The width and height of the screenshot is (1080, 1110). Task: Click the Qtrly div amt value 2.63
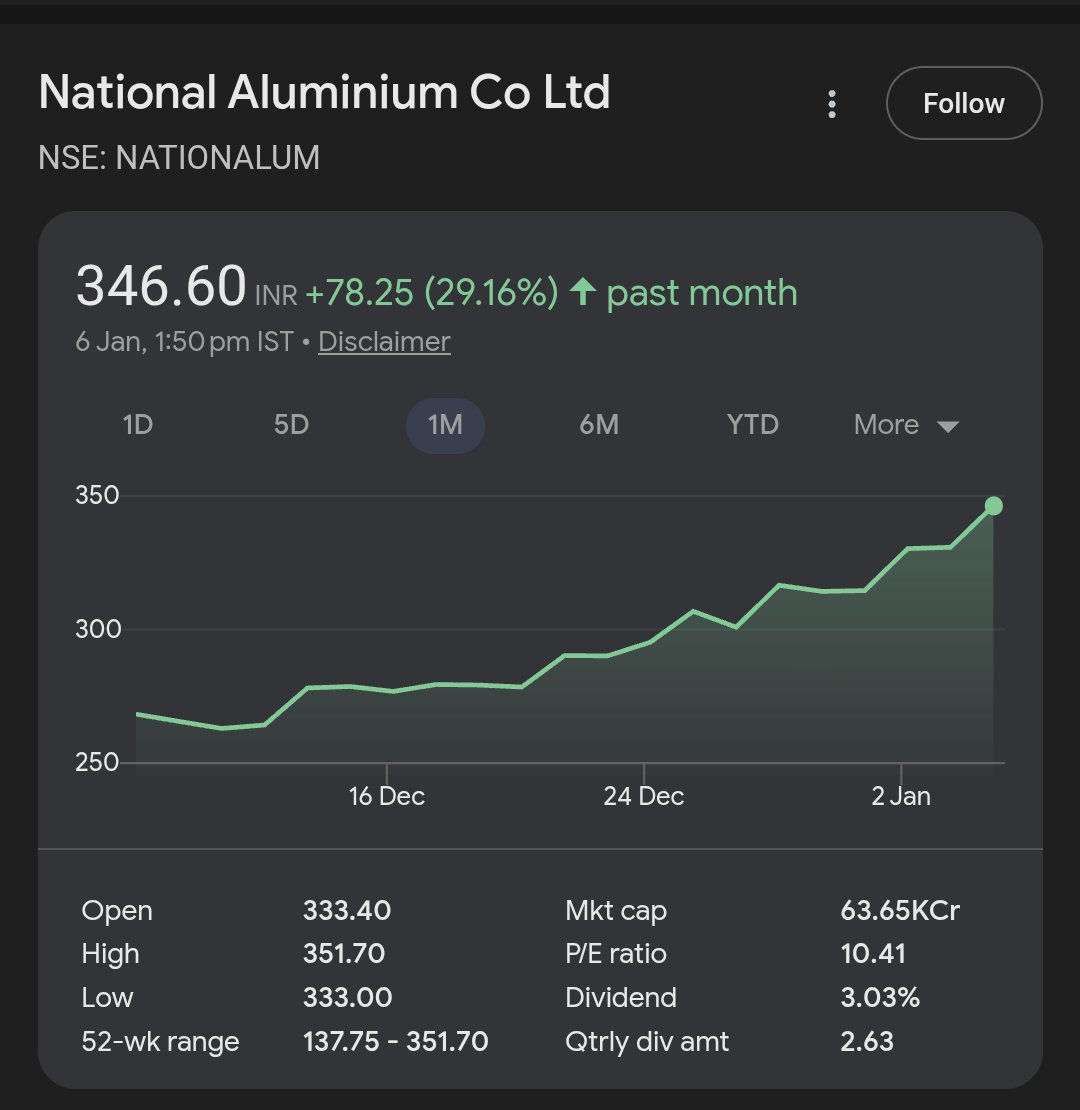pos(867,1041)
